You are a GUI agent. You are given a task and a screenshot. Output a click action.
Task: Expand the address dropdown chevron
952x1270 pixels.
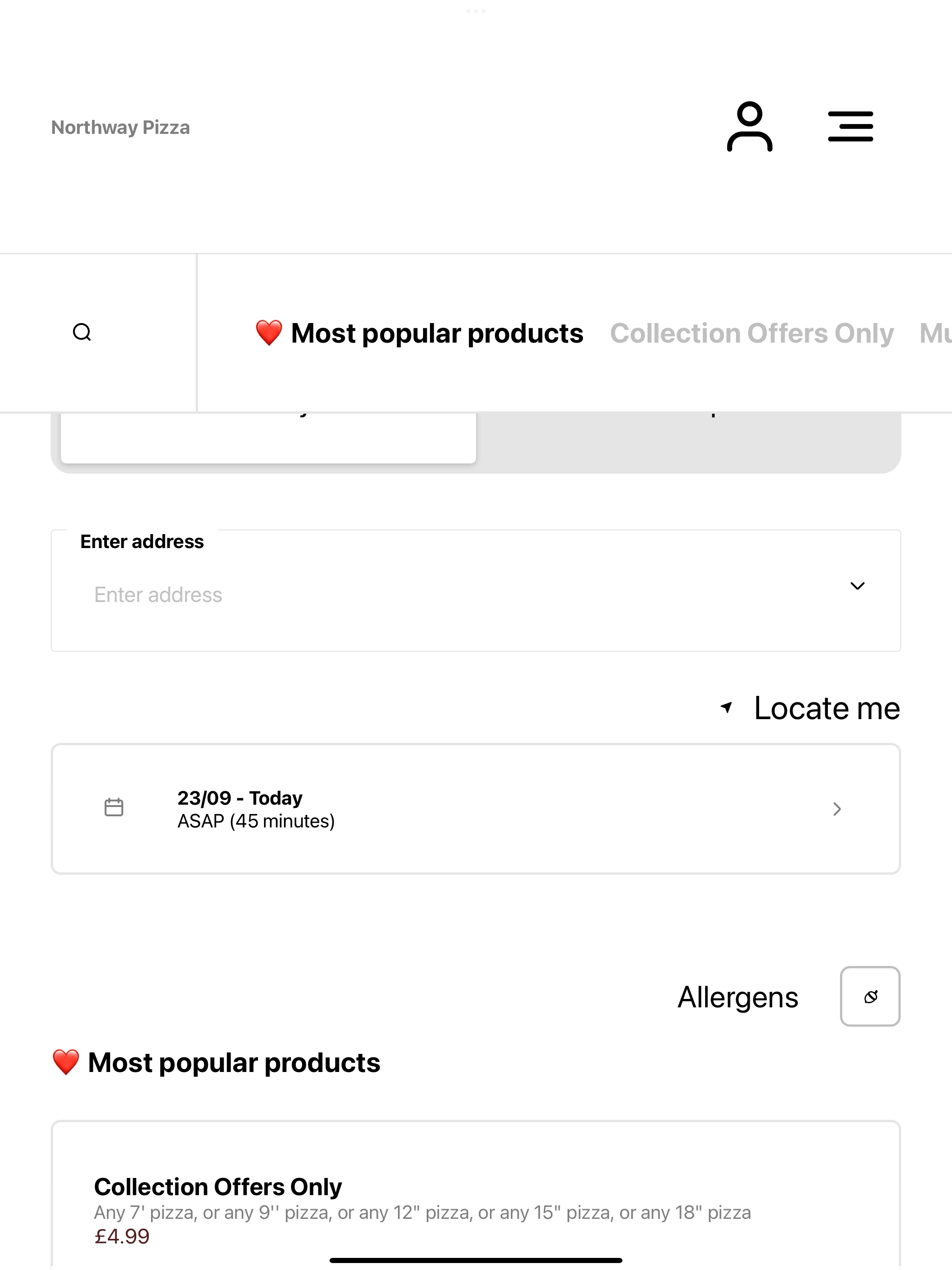tap(857, 586)
